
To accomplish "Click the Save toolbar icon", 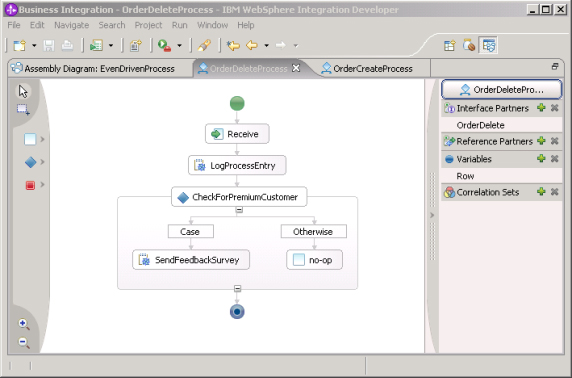I will 49,46.
